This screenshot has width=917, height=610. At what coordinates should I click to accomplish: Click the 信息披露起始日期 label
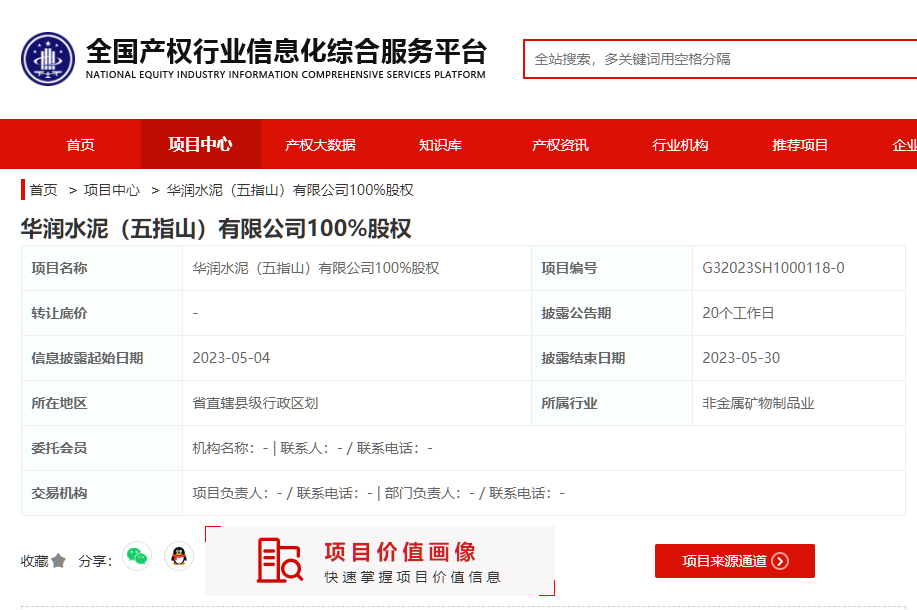pyautogui.click(x=87, y=358)
